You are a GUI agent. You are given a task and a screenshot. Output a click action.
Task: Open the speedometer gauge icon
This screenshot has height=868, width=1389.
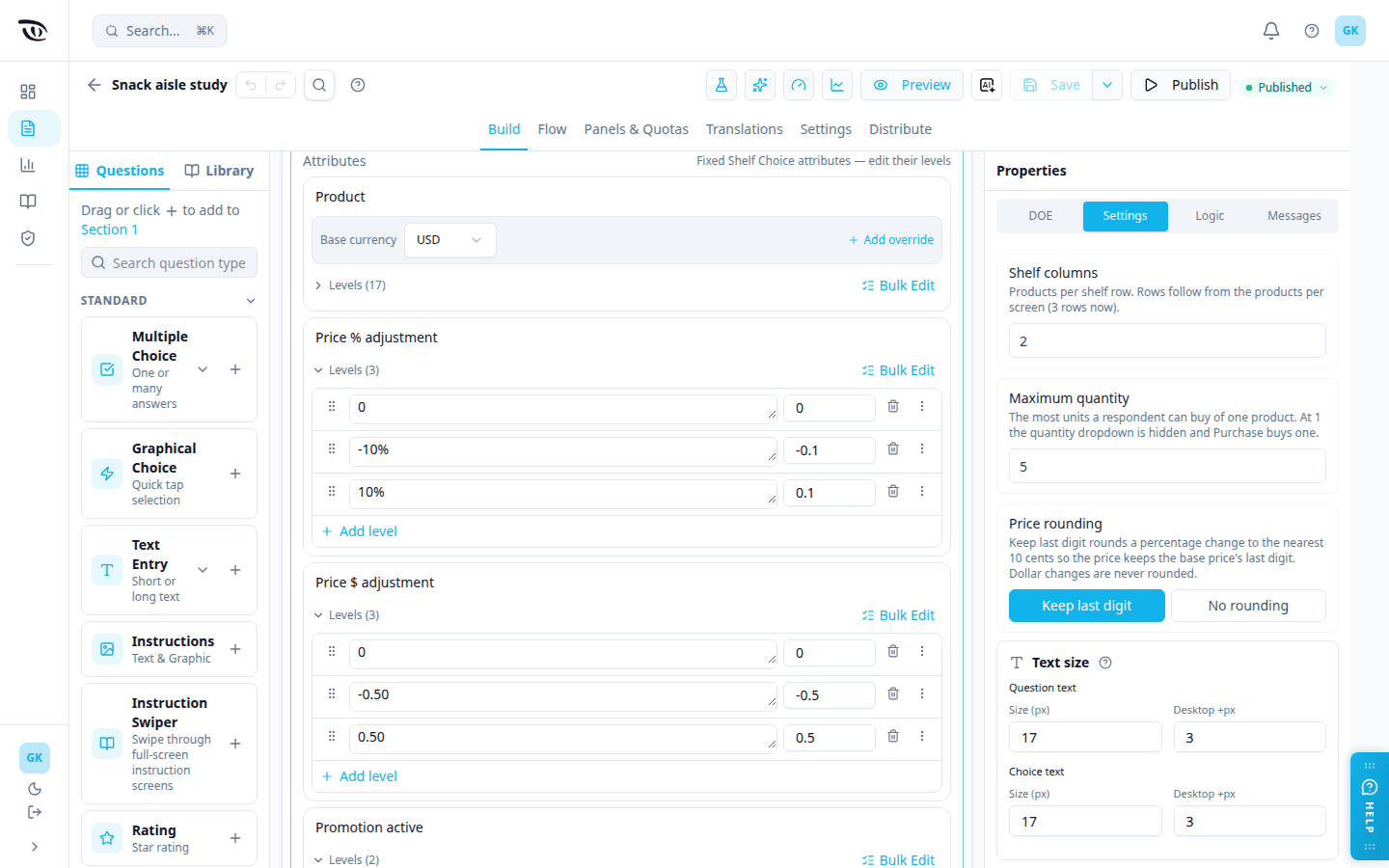pyautogui.click(x=799, y=85)
